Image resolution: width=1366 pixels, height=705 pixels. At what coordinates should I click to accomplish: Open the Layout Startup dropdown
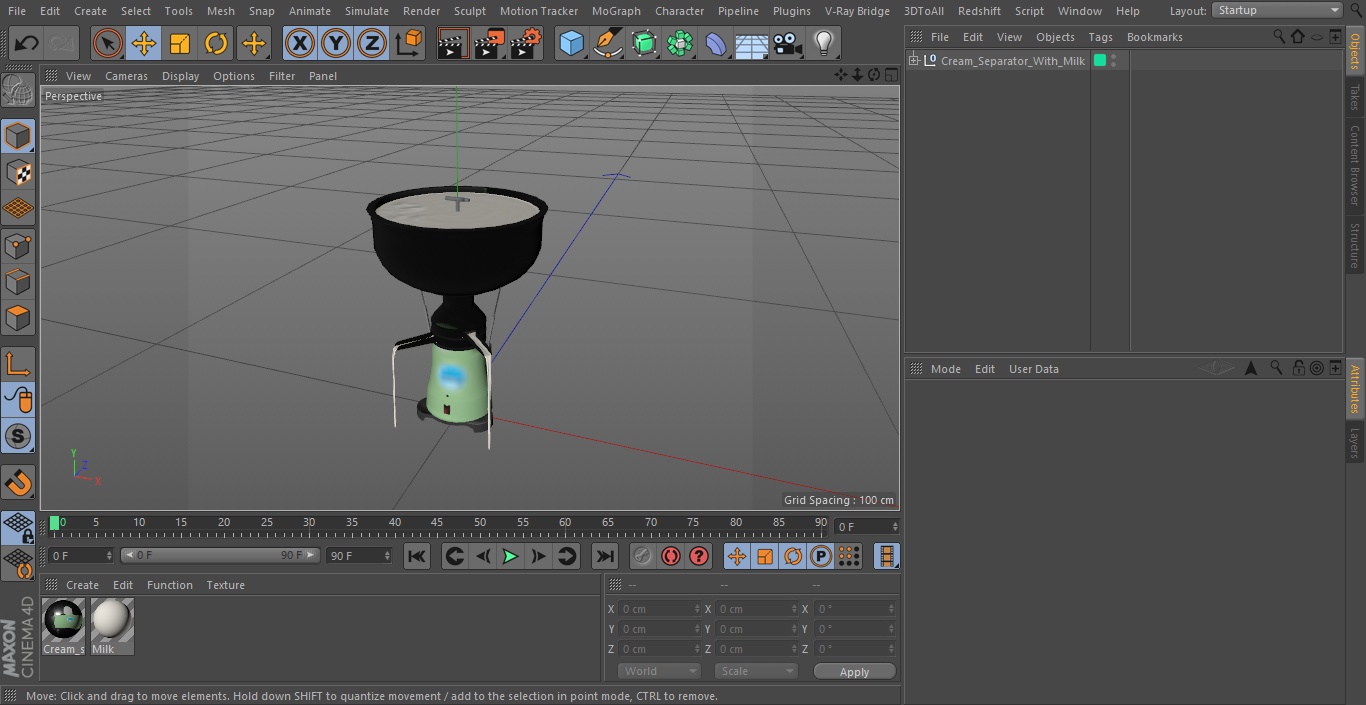[1277, 10]
